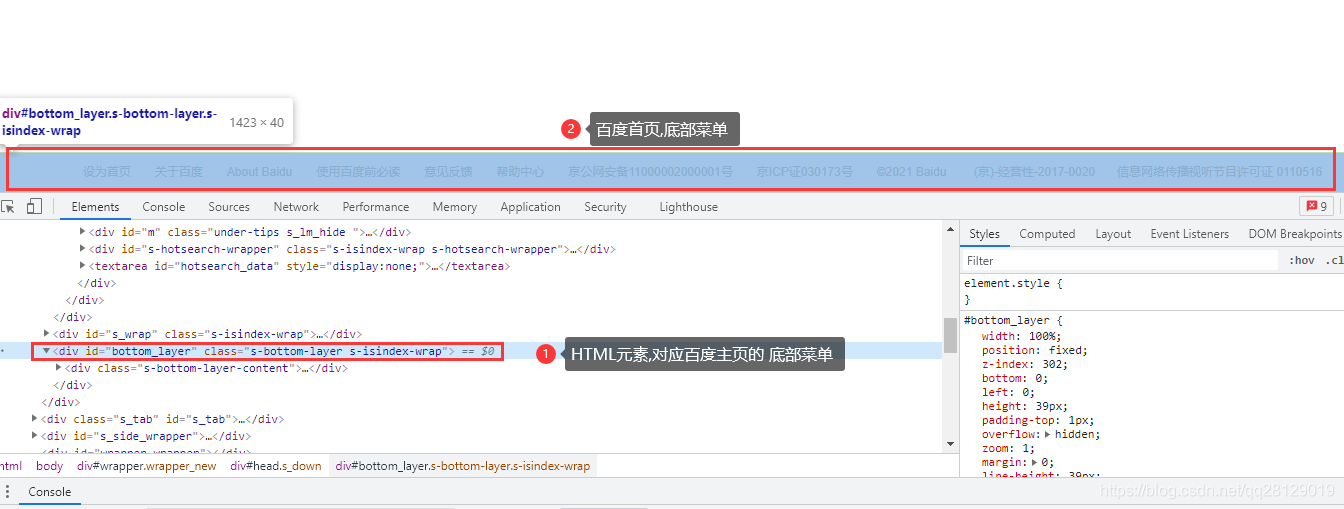Open the Console panel tab
The width and height of the screenshot is (1344, 509).
[164, 207]
